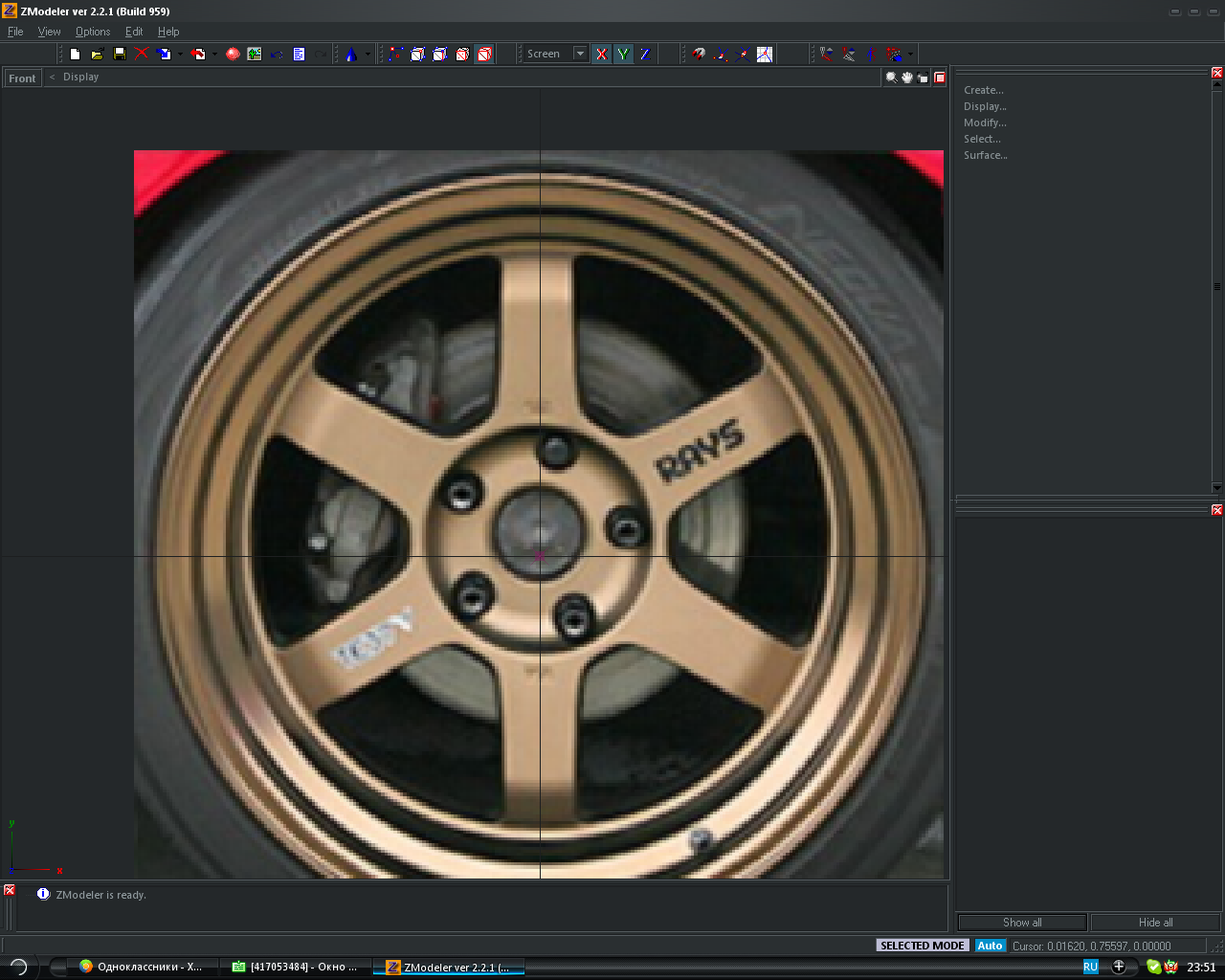
Task: Open the Options menu
Action: pos(93,32)
